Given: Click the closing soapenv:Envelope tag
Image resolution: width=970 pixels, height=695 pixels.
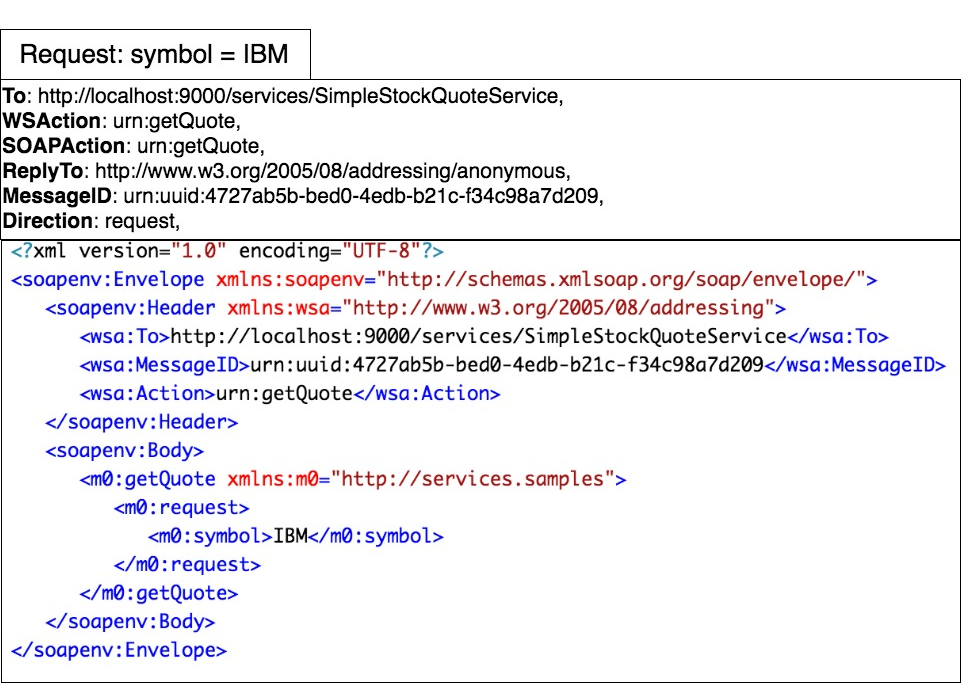Looking at the screenshot, I should tap(119, 651).
